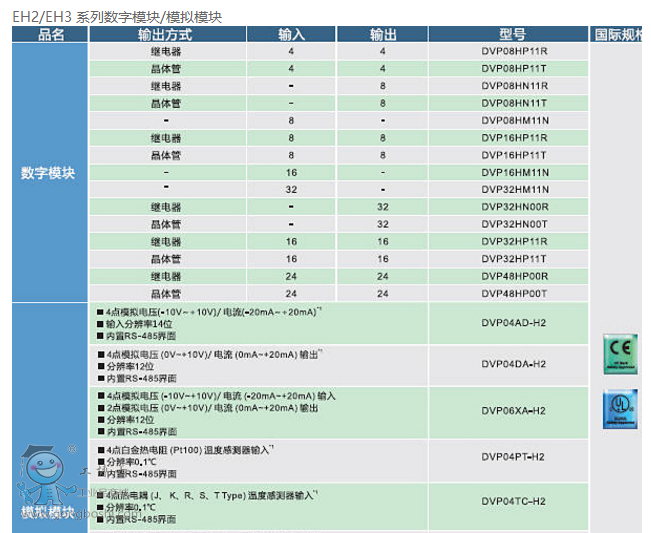651x533 pixels.
Task: Click 继电器 in the DVP32HP11R row
Action: (166, 242)
